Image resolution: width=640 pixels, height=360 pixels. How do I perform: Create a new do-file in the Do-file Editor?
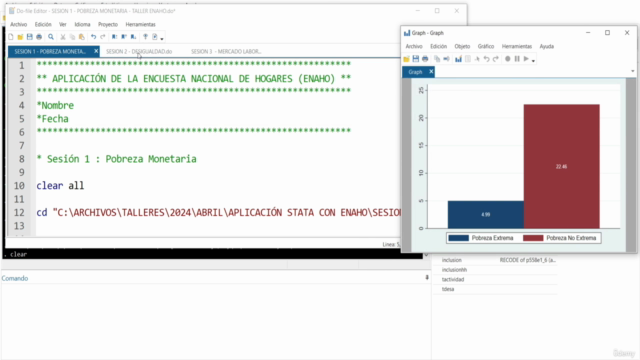tap(11, 37)
